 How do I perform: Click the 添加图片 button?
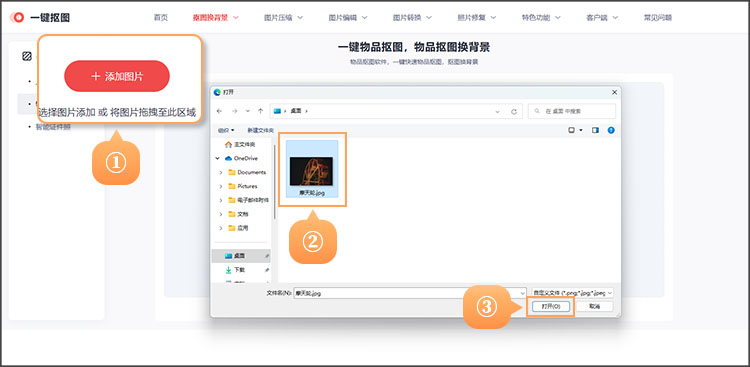tap(117, 76)
